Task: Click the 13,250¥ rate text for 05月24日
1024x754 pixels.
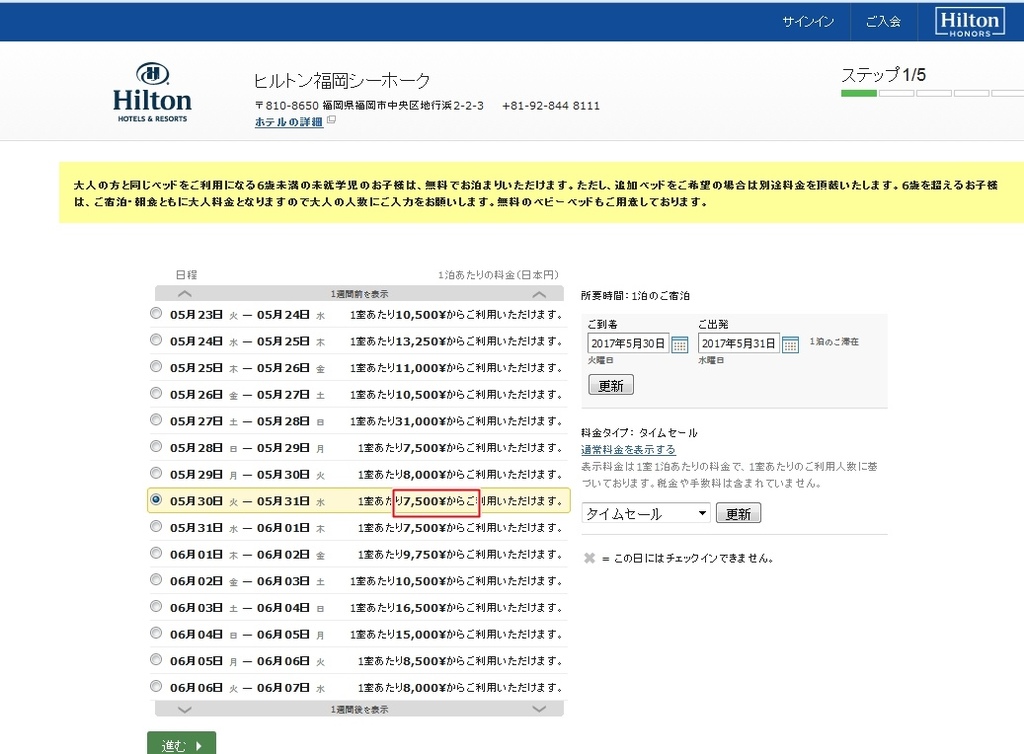Action: point(421,341)
